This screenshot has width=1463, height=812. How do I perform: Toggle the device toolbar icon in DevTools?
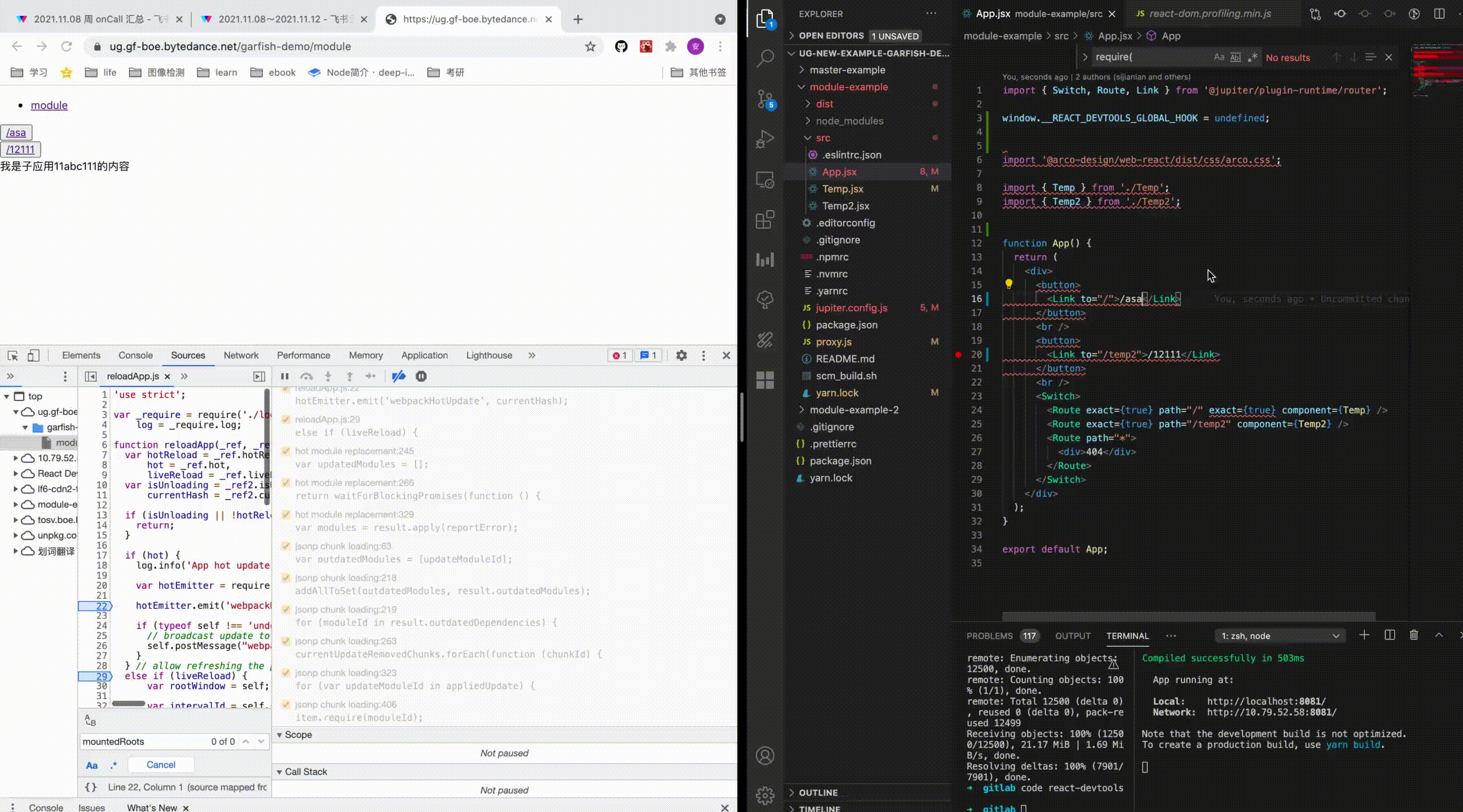tap(33, 355)
